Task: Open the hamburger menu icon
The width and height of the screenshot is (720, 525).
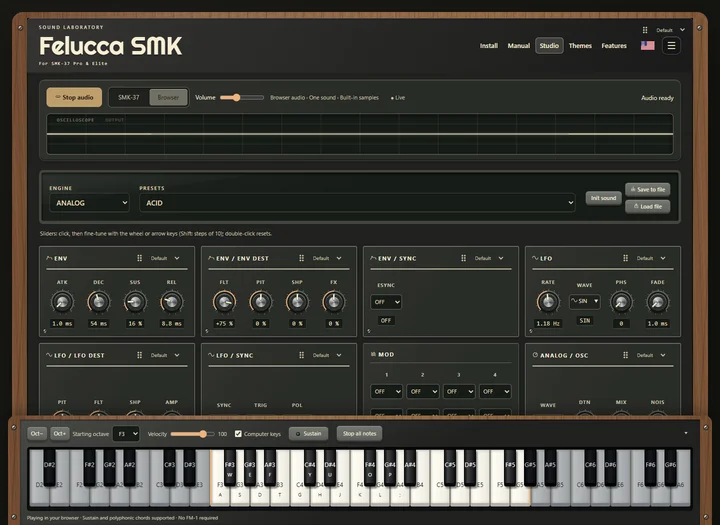Action: 671,45
